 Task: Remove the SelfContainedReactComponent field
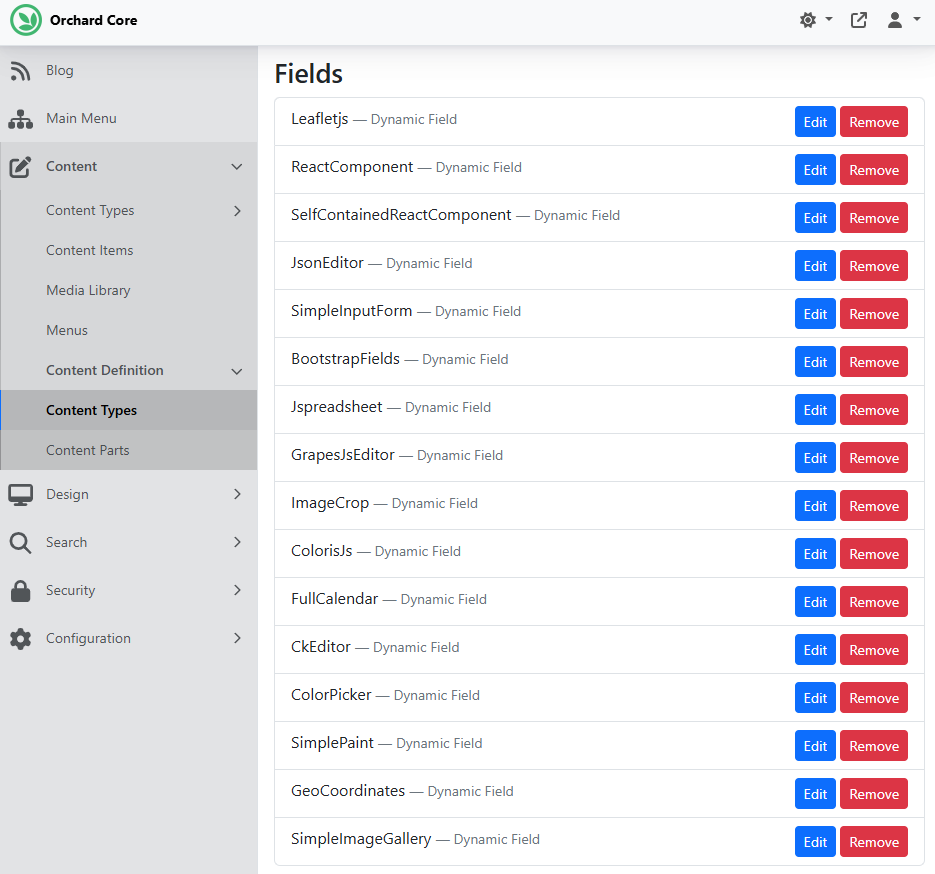tap(874, 218)
